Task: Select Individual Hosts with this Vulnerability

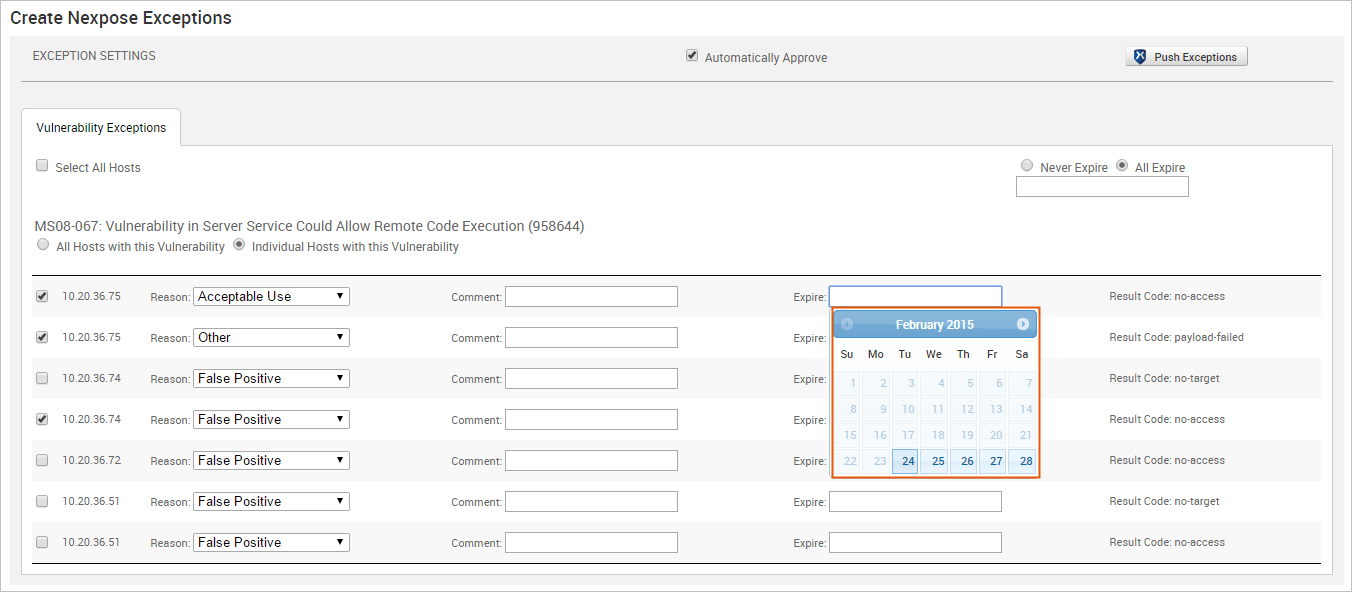Action: (239, 245)
